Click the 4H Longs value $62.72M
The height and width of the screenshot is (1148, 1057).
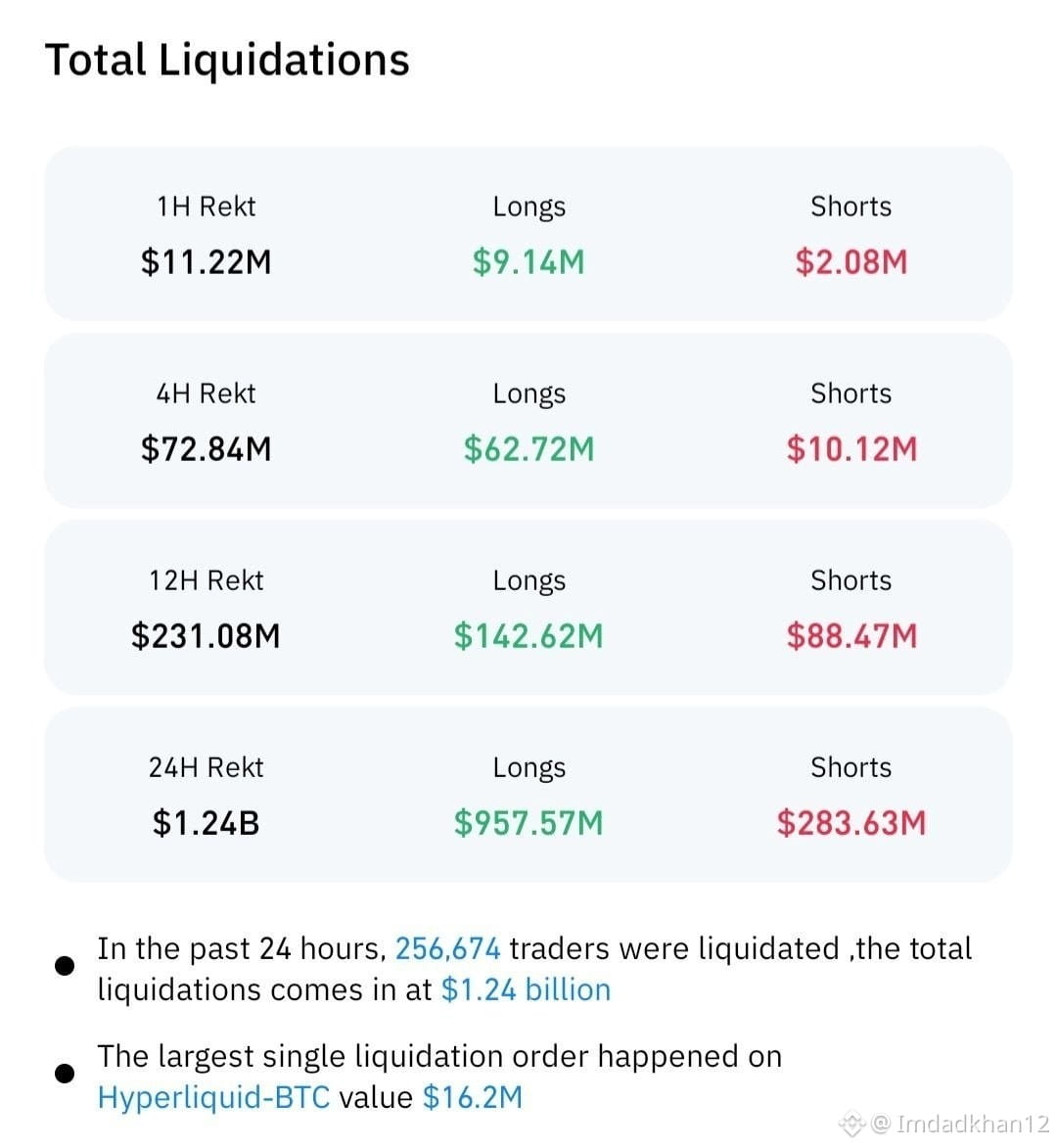click(x=528, y=449)
